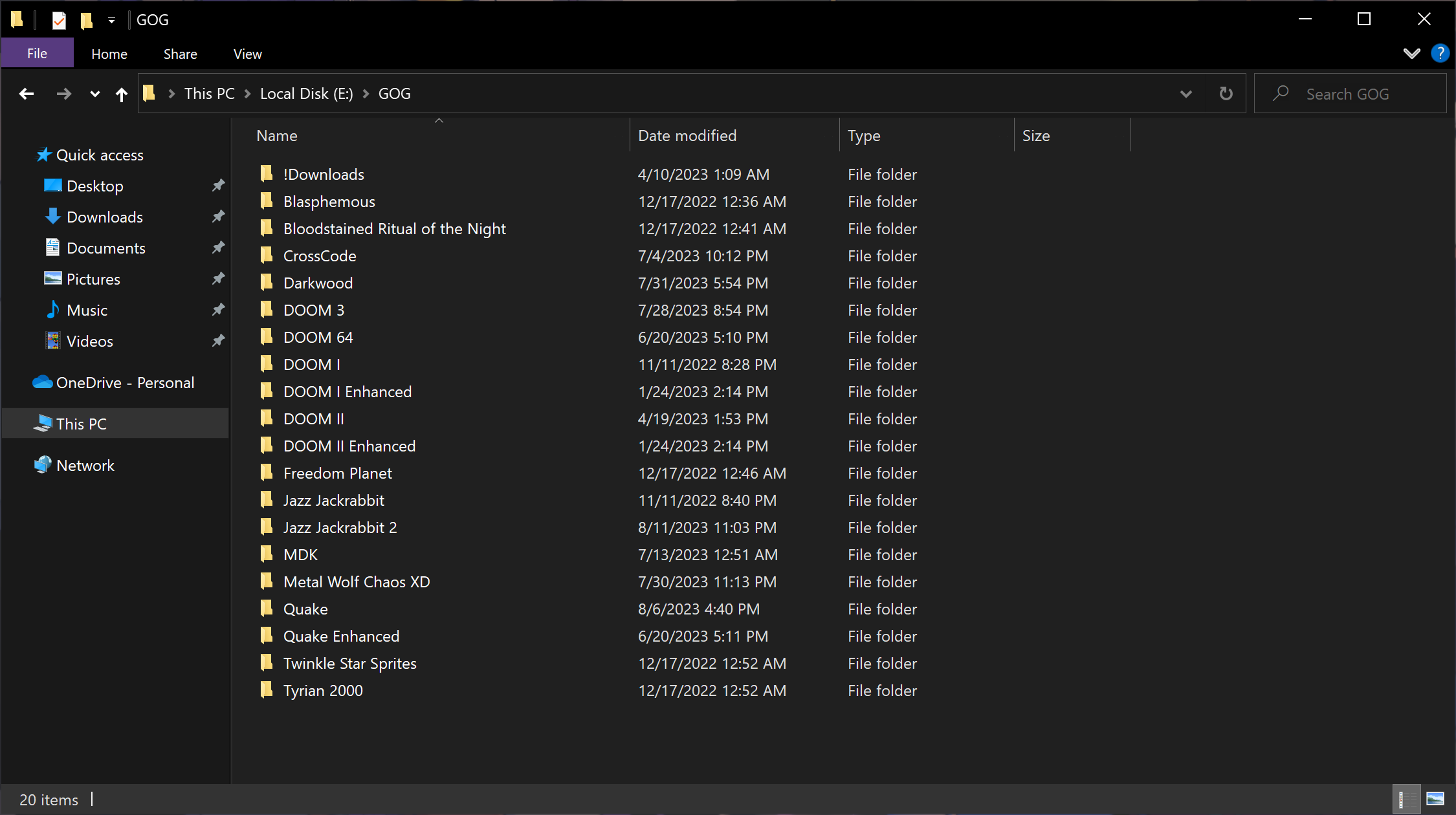
Task: Select the MDK folder icon
Action: click(x=267, y=554)
